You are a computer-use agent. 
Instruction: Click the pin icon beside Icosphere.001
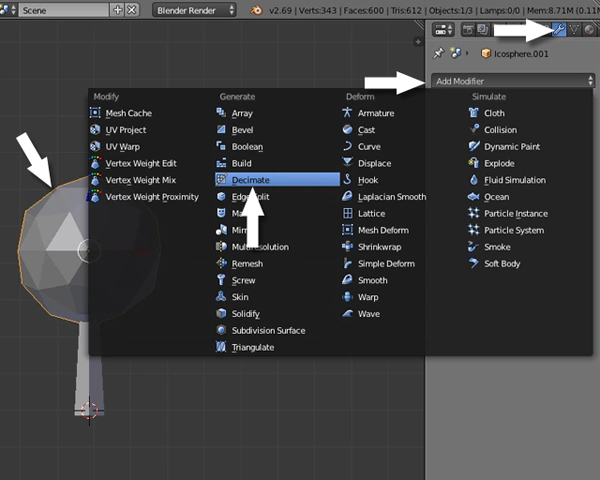[x=438, y=53]
